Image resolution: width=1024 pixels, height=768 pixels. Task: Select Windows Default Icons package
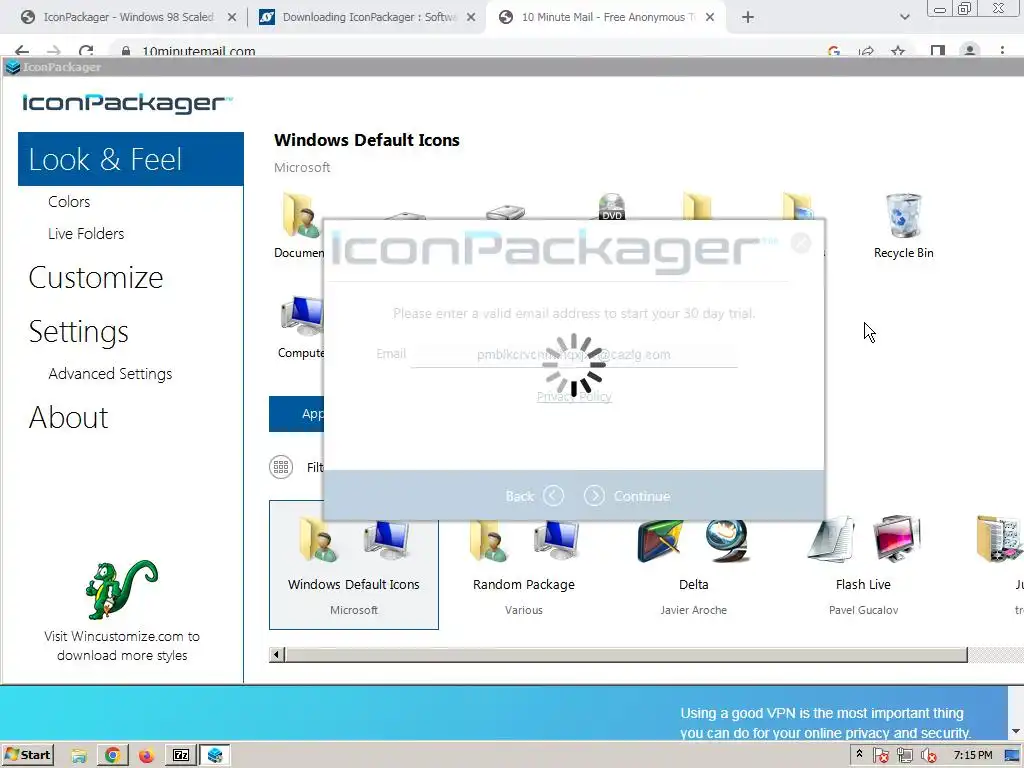pyautogui.click(x=354, y=565)
